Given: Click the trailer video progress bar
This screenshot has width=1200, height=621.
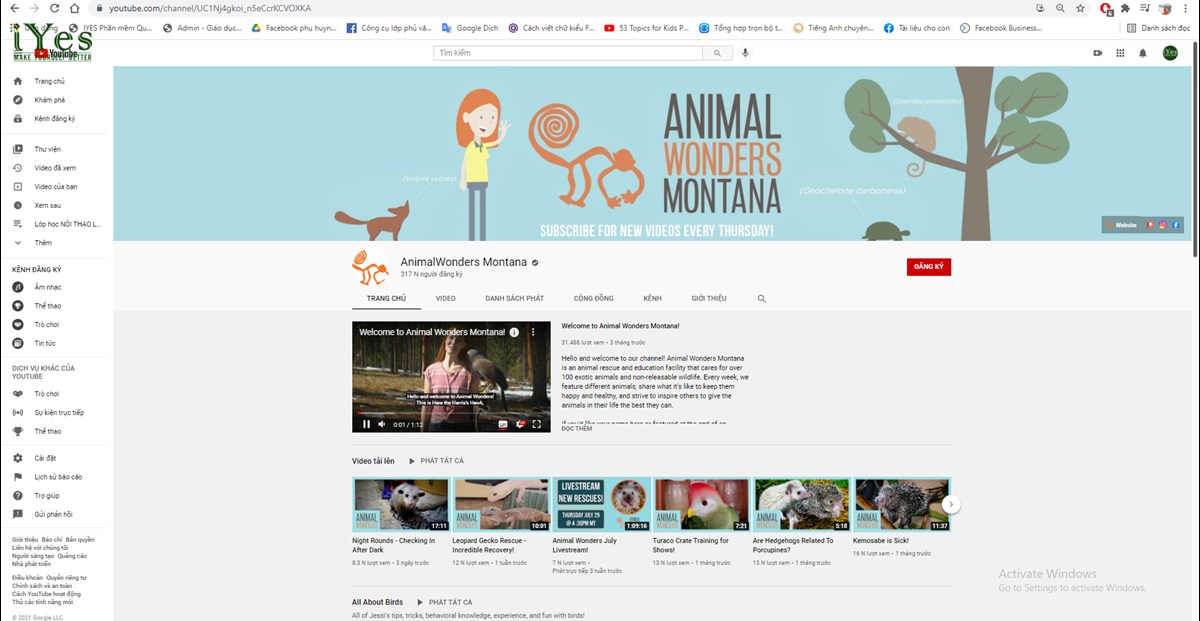Looking at the screenshot, I should click(451, 413).
